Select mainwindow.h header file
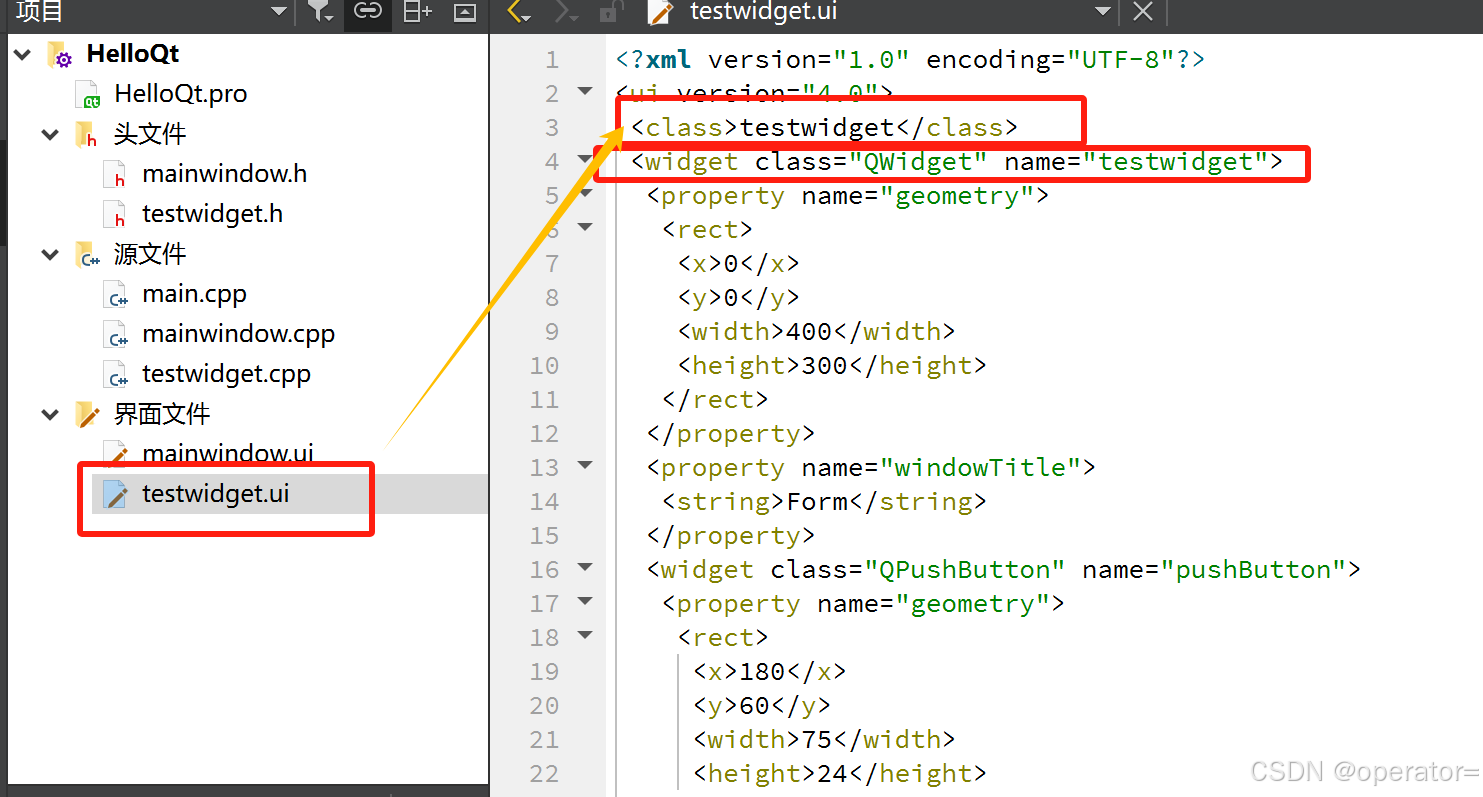The height and width of the screenshot is (797, 1483). pyautogui.click(x=224, y=174)
